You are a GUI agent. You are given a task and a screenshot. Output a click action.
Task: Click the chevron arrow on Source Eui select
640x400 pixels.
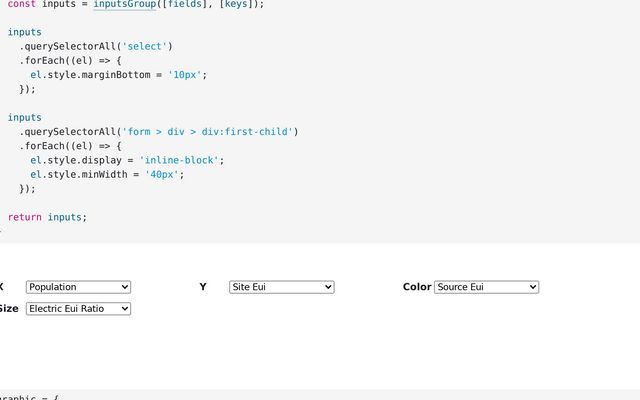[x=533, y=287]
